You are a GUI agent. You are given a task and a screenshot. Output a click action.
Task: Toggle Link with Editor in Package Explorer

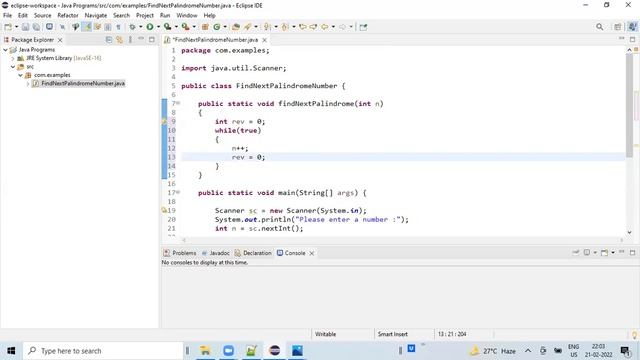point(120,40)
